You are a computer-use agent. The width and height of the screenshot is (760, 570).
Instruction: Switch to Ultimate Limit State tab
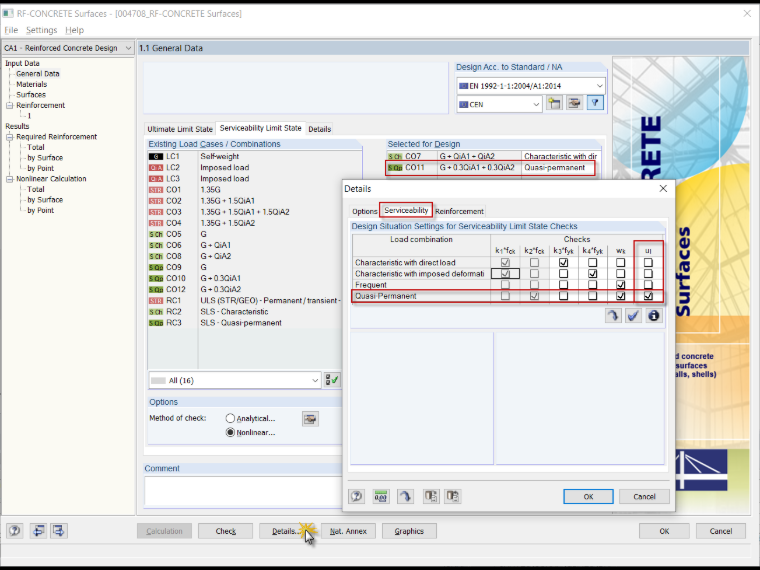[180, 129]
